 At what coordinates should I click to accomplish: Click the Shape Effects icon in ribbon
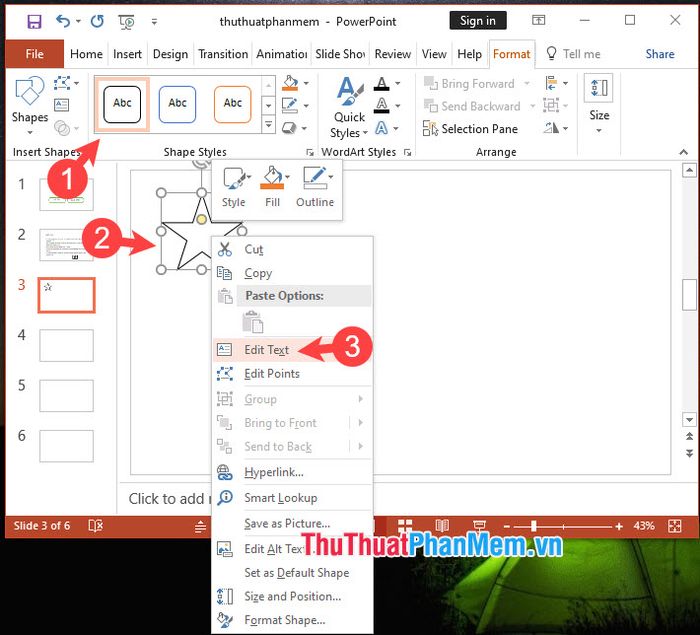click(290, 129)
